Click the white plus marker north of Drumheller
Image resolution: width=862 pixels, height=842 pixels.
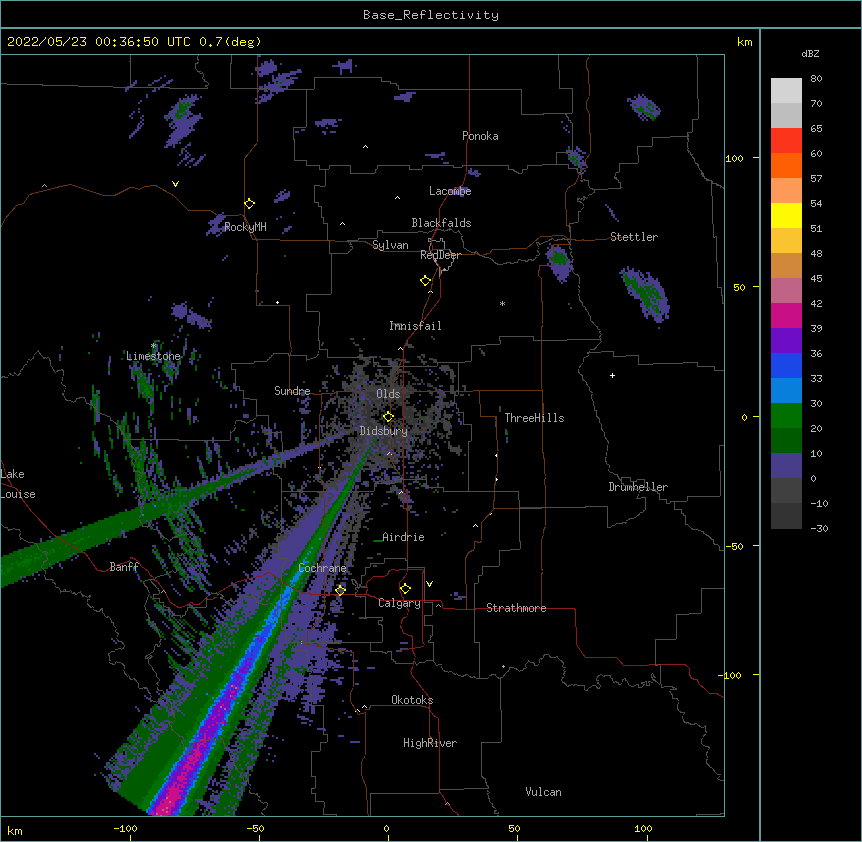coord(612,375)
